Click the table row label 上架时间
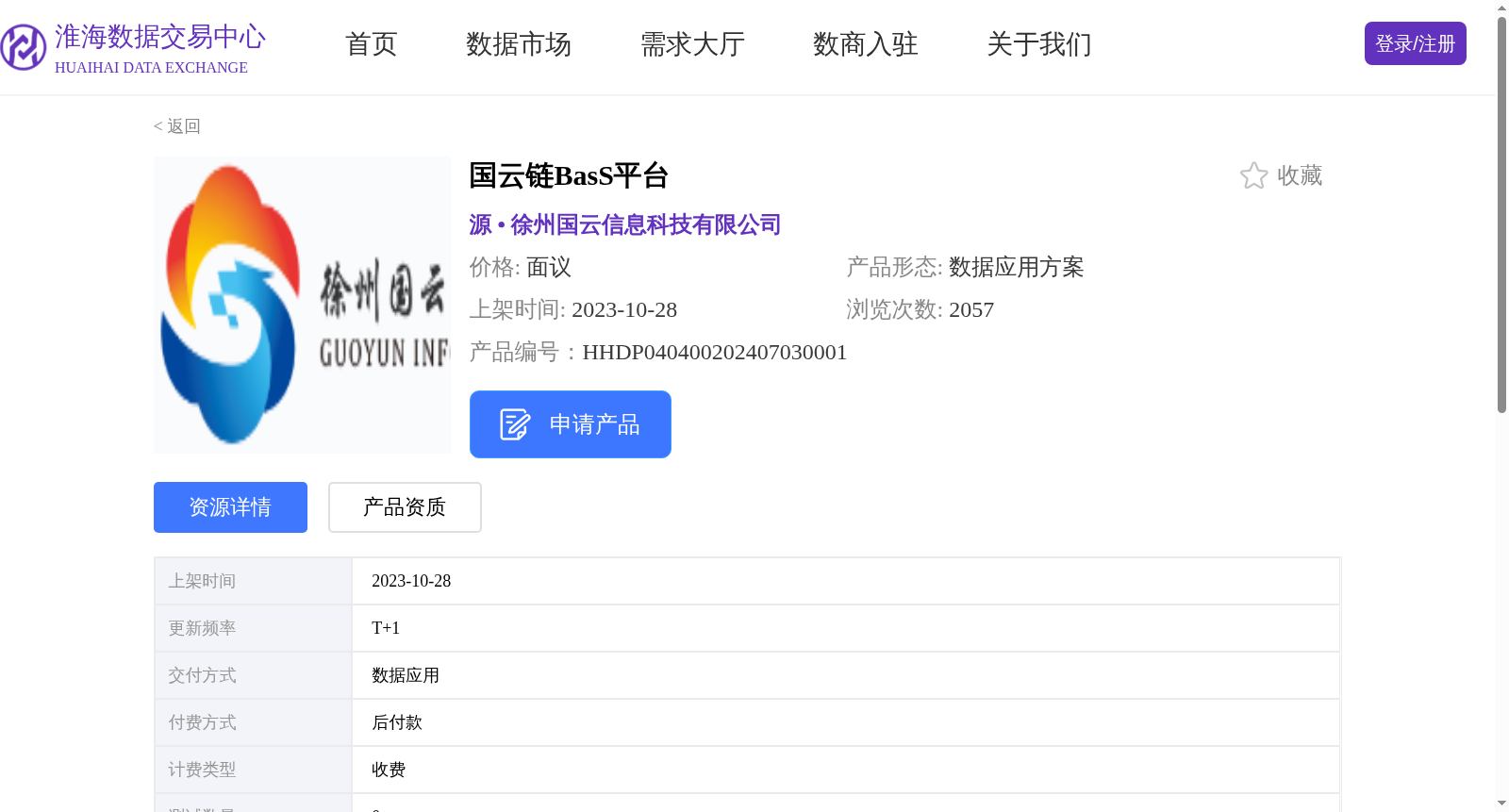Image resolution: width=1509 pixels, height=812 pixels. [202, 581]
